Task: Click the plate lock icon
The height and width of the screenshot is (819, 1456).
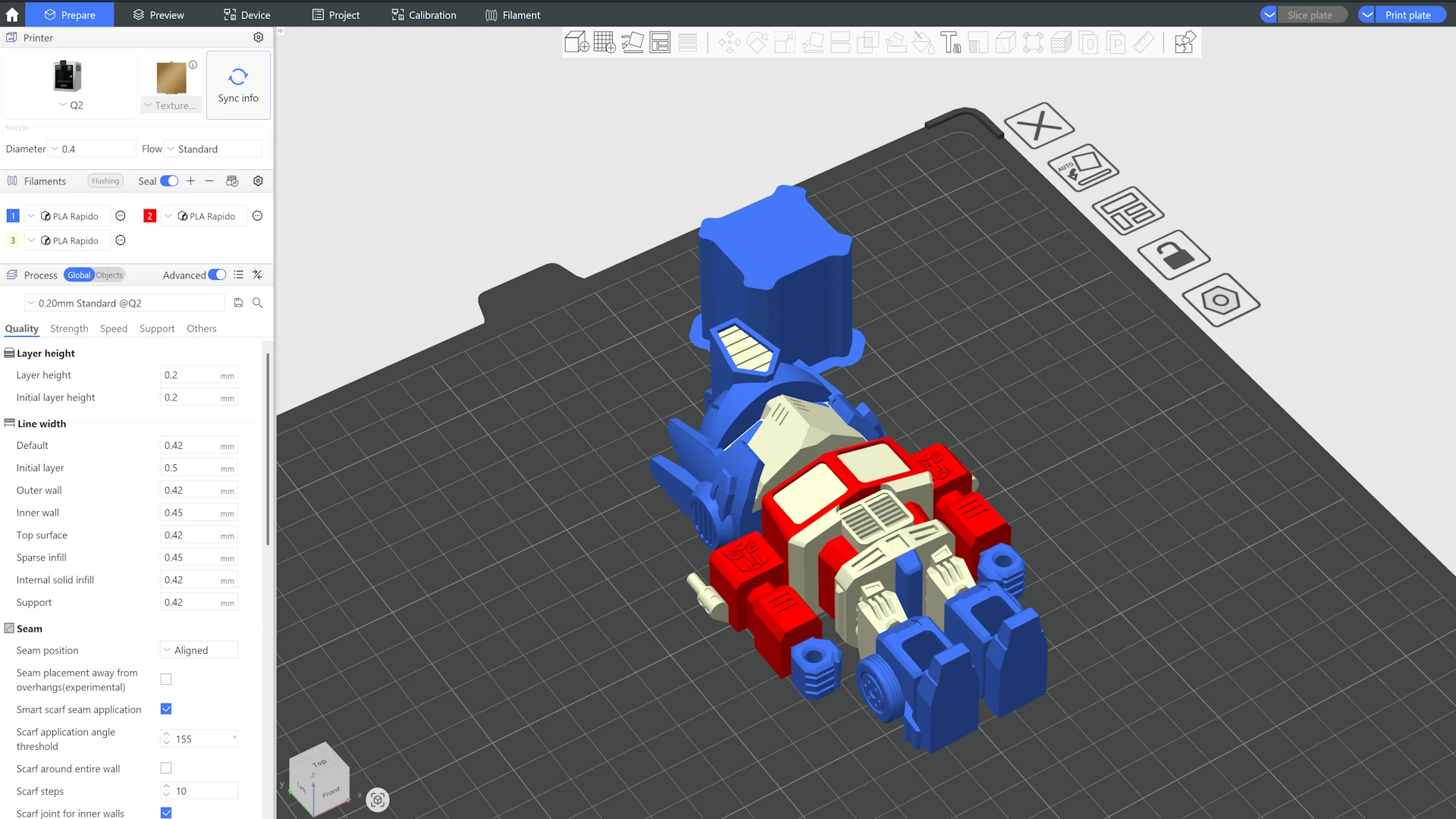Action: 1173,255
